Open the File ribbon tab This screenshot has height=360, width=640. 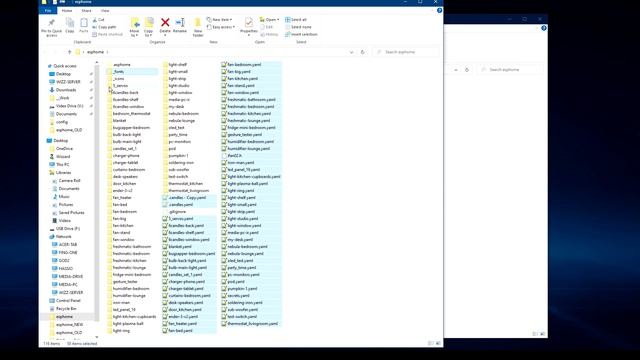click(x=48, y=11)
